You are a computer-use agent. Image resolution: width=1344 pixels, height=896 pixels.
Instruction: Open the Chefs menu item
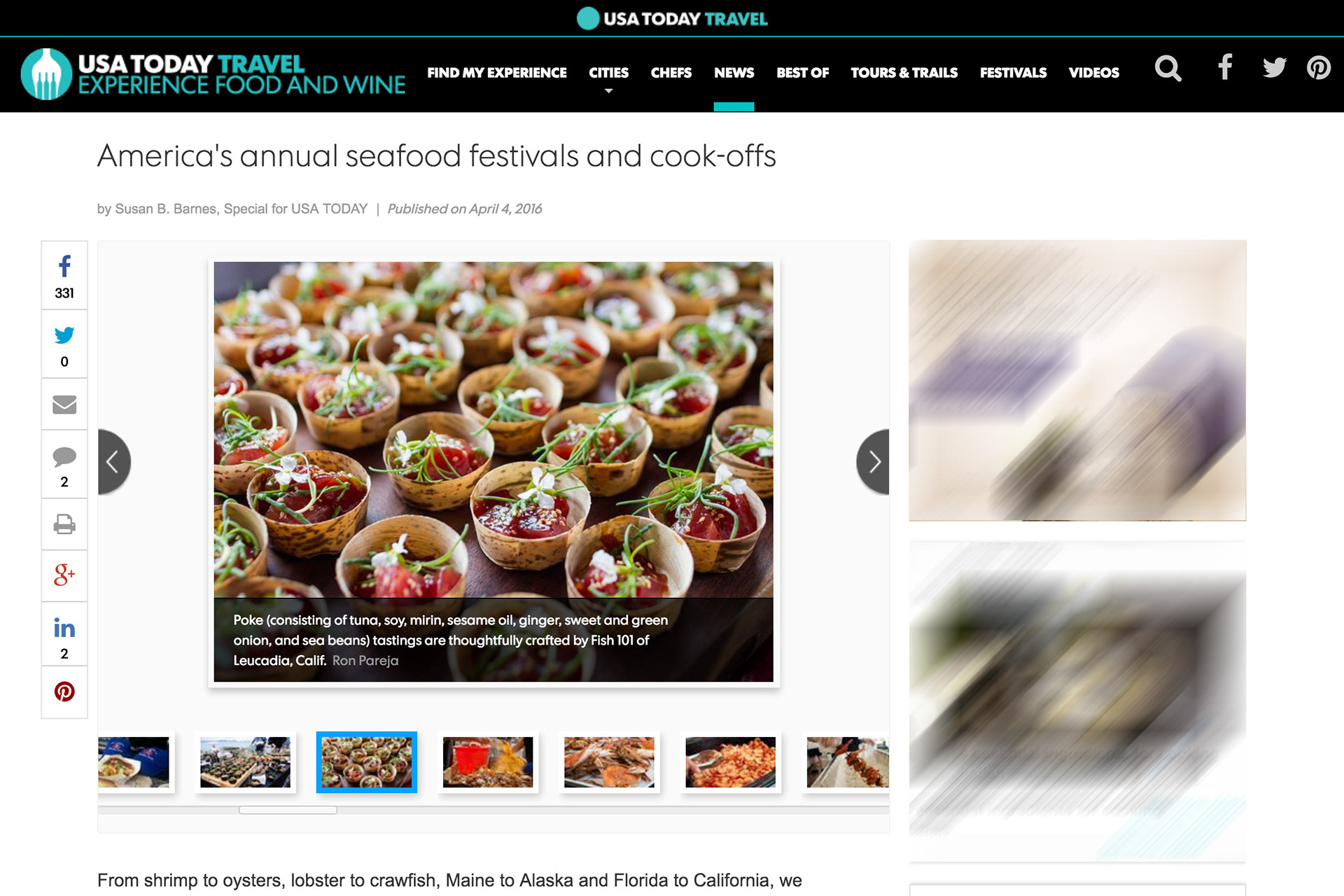(x=671, y=73)
